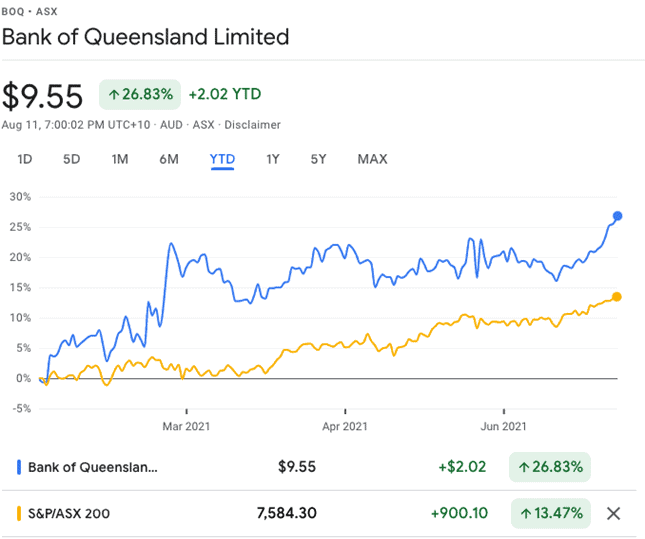This screenshot has width=645, height=539.
Task: Choose the MAX time range tab
Action: [x=373, y=159]
